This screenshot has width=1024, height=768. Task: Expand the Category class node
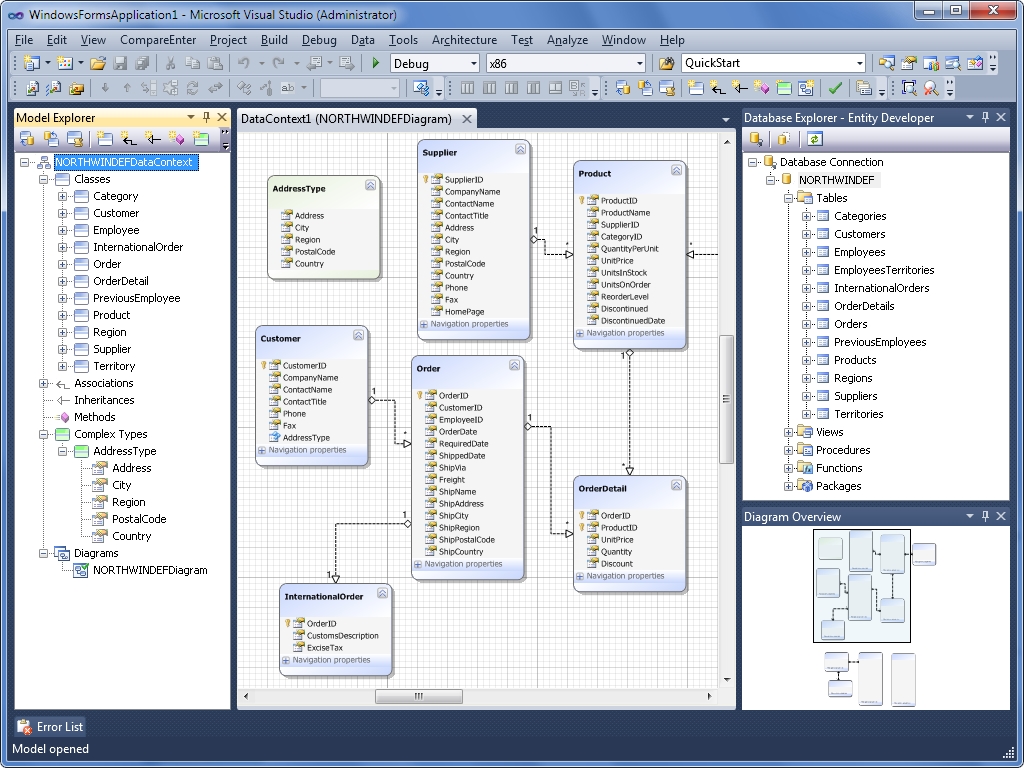click(62, 196)
